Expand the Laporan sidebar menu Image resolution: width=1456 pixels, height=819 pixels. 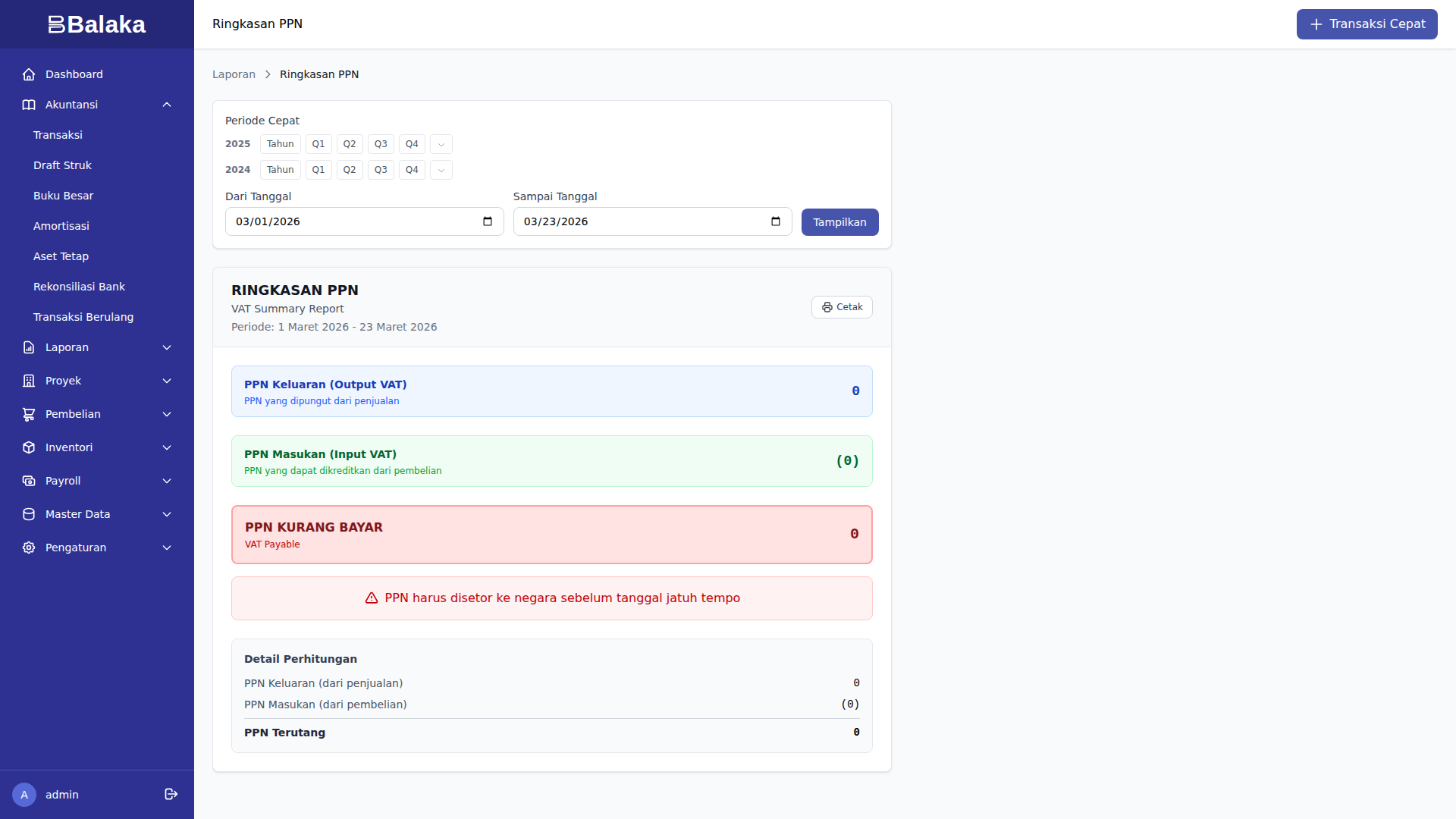[167, 347]
